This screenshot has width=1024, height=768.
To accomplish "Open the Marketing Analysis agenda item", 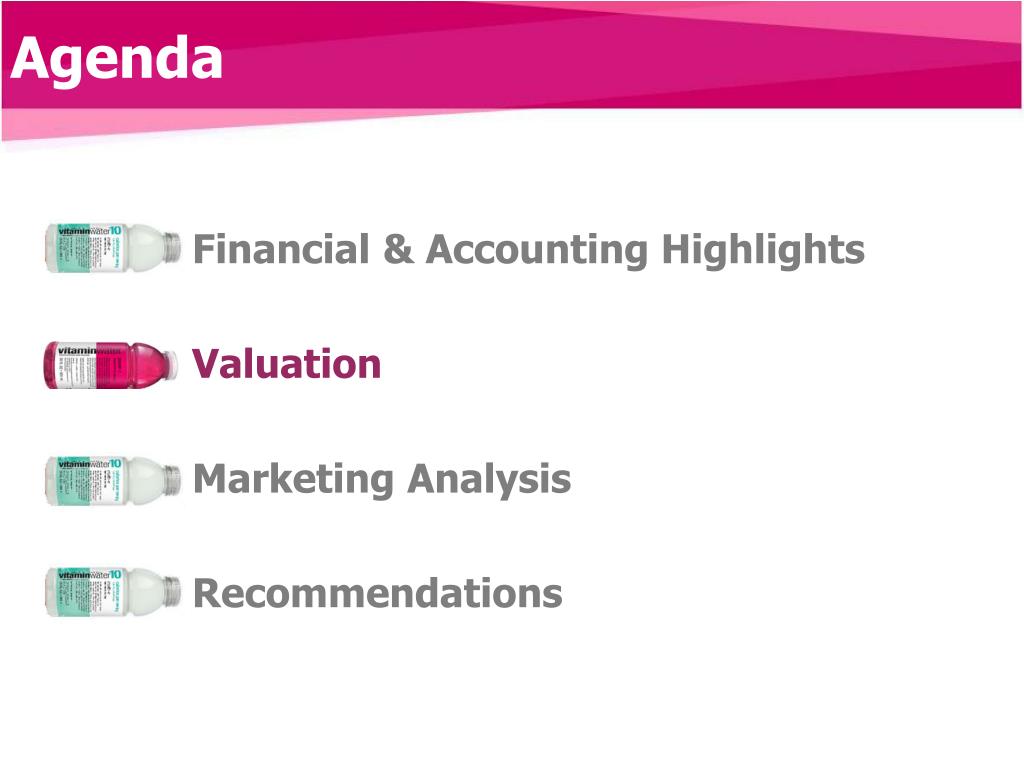I will 382,480.
